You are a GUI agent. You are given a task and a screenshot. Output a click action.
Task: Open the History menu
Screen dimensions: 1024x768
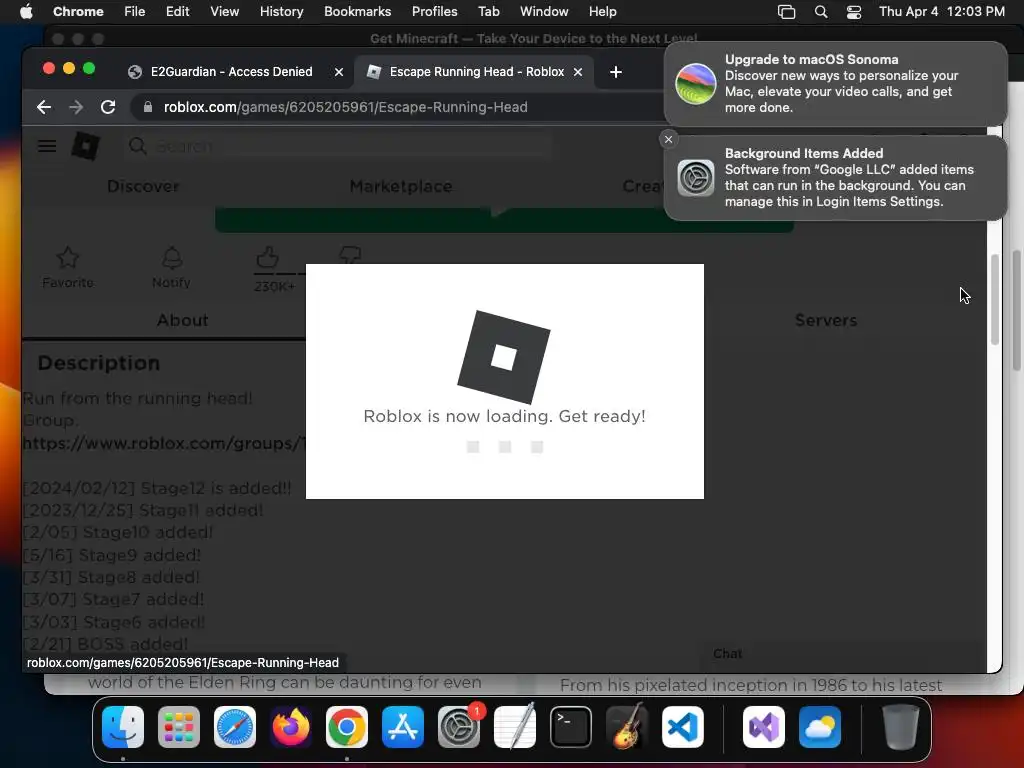point(281,12)
